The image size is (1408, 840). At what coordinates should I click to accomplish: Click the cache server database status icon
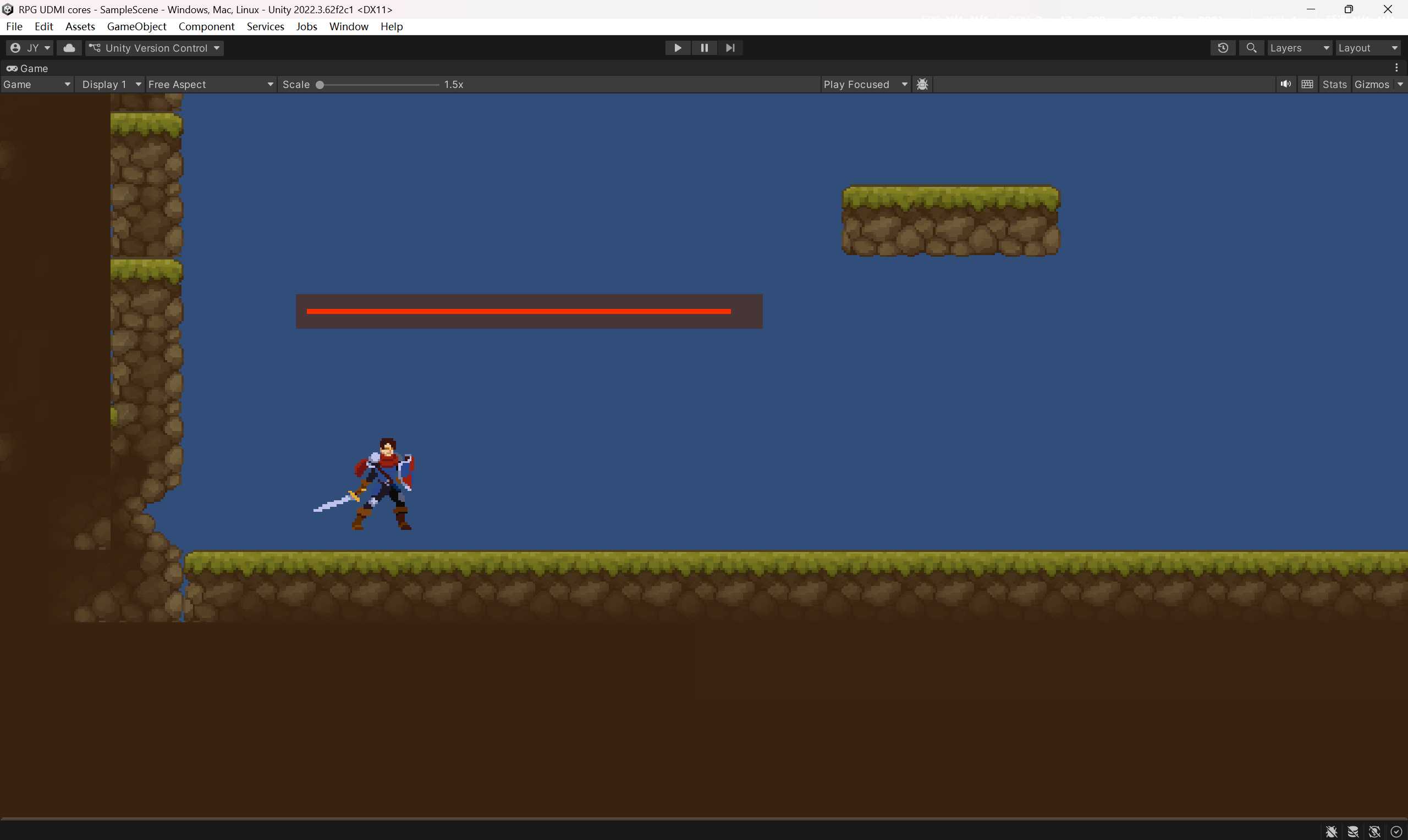pos(1352,832)
